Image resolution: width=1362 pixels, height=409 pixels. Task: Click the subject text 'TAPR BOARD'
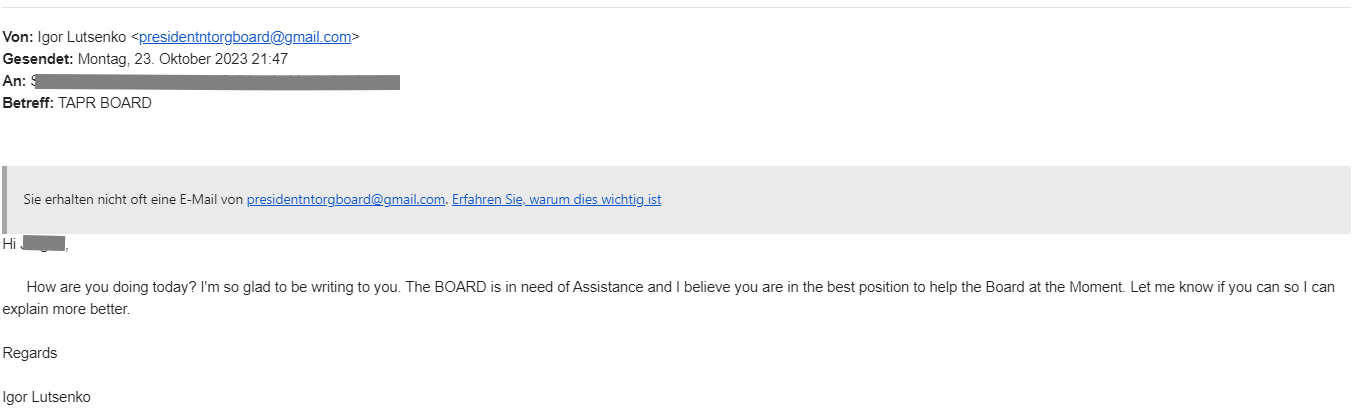pyautogui.click(x=105, y=103)
